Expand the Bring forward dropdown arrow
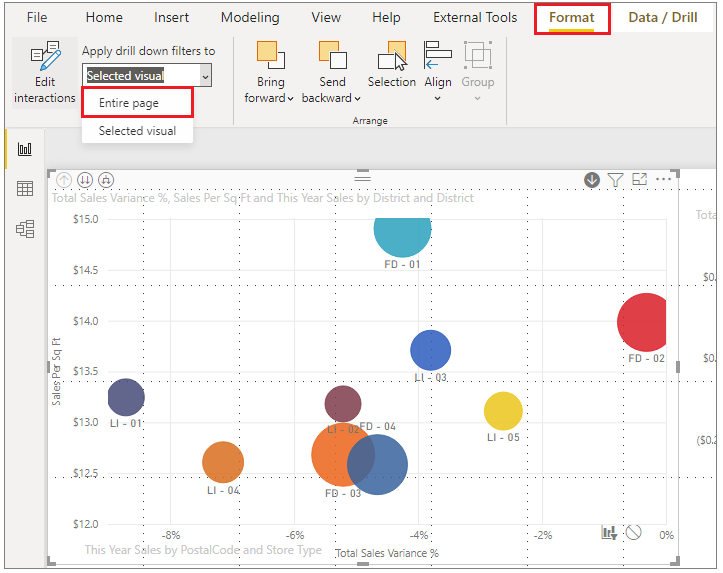Viewport: 723px width, 573px height. coord(290,99)
